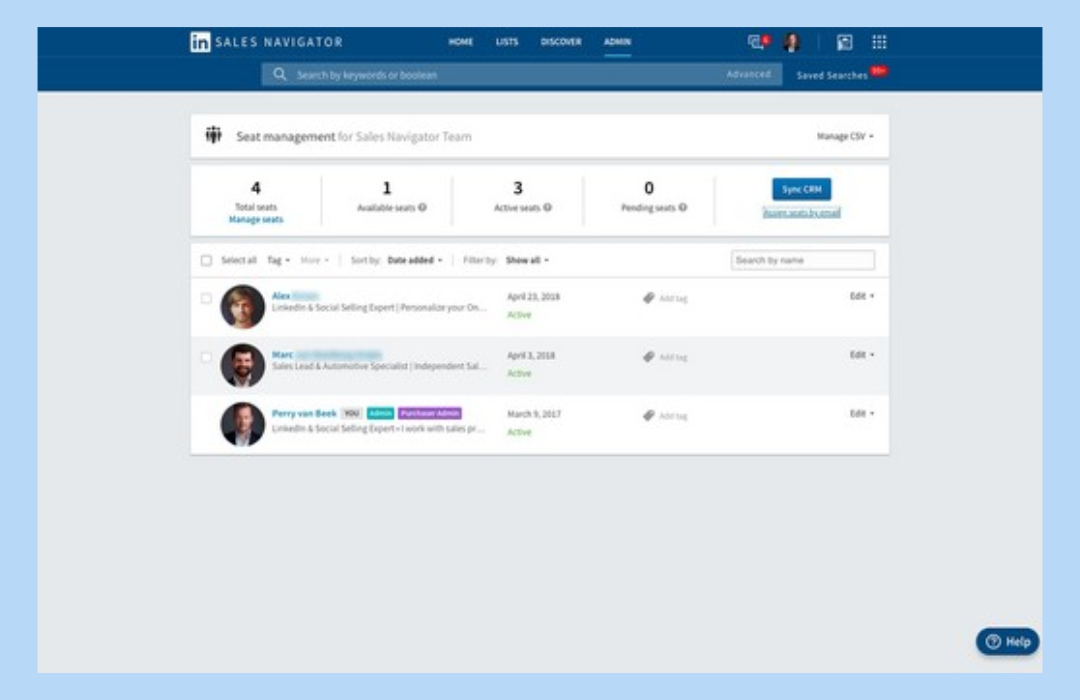Show Active seats info tooltip icon
The width and height of the screenshot is (1080, 700).
tap(548, 207)
